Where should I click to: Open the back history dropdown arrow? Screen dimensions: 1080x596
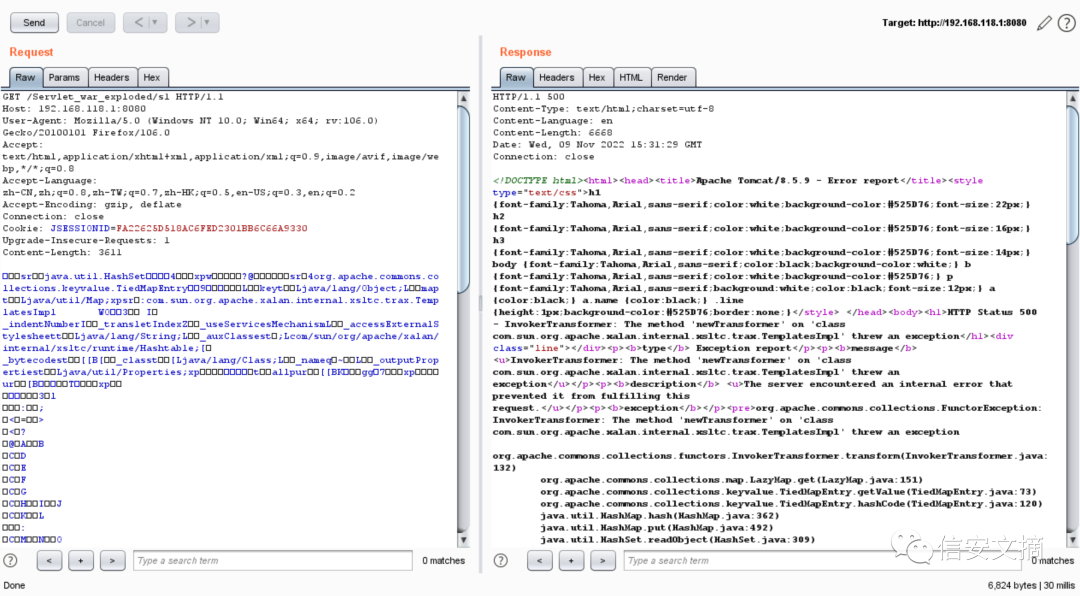point(155,23)
